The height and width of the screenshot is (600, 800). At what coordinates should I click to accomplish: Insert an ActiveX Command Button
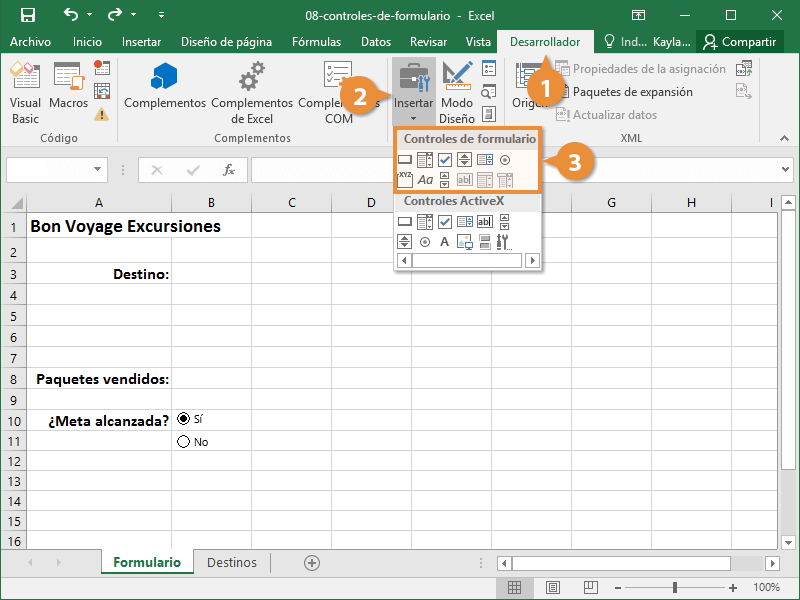(405, 222)
